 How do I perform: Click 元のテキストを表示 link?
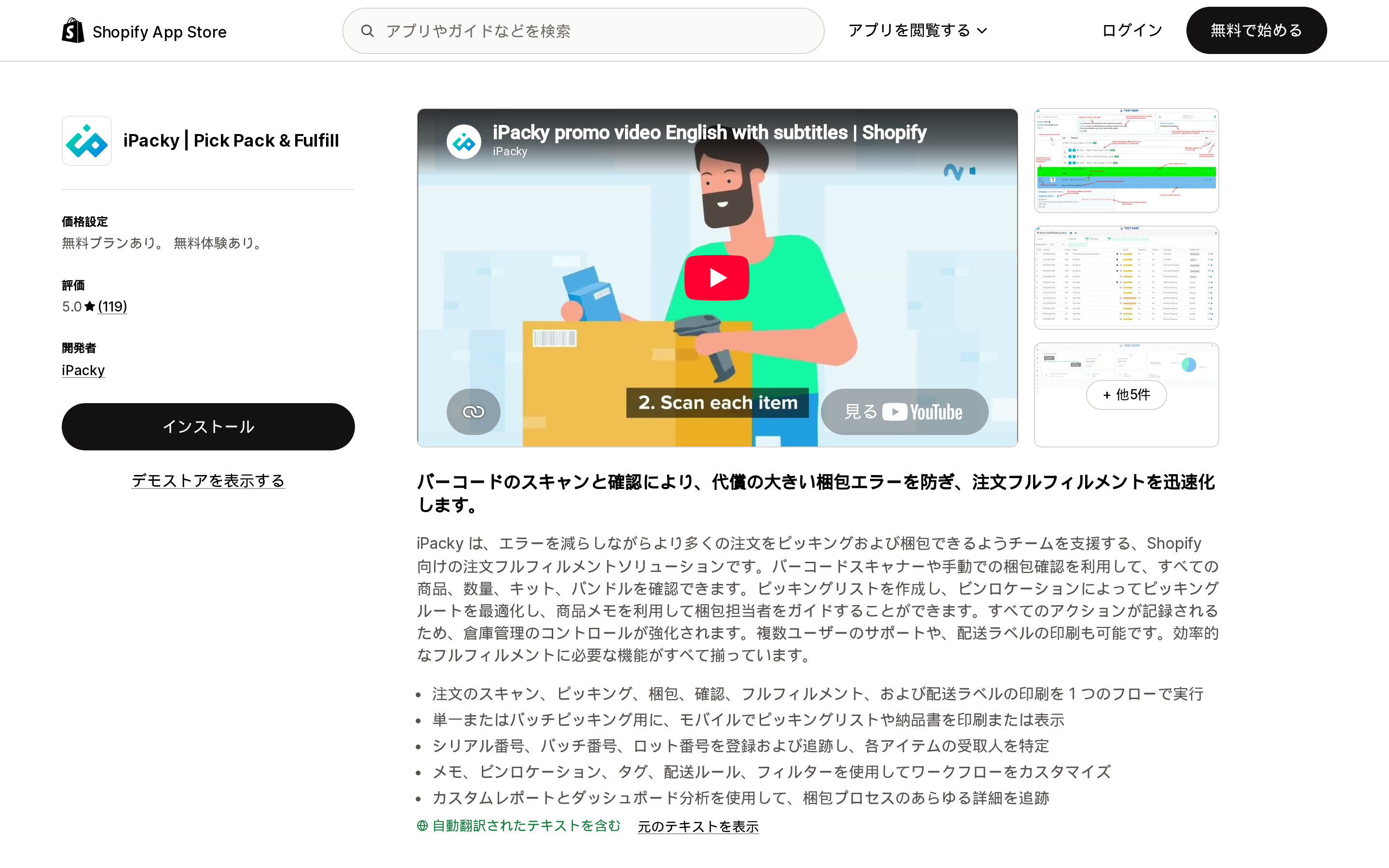click(x=698, y=827)
